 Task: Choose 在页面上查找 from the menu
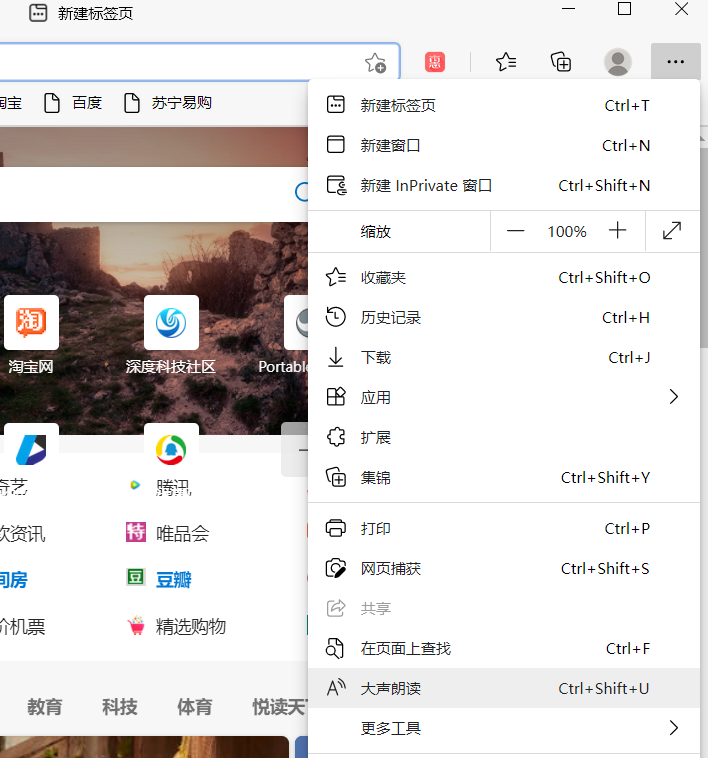pyautogui.click(x=504, y=648)
